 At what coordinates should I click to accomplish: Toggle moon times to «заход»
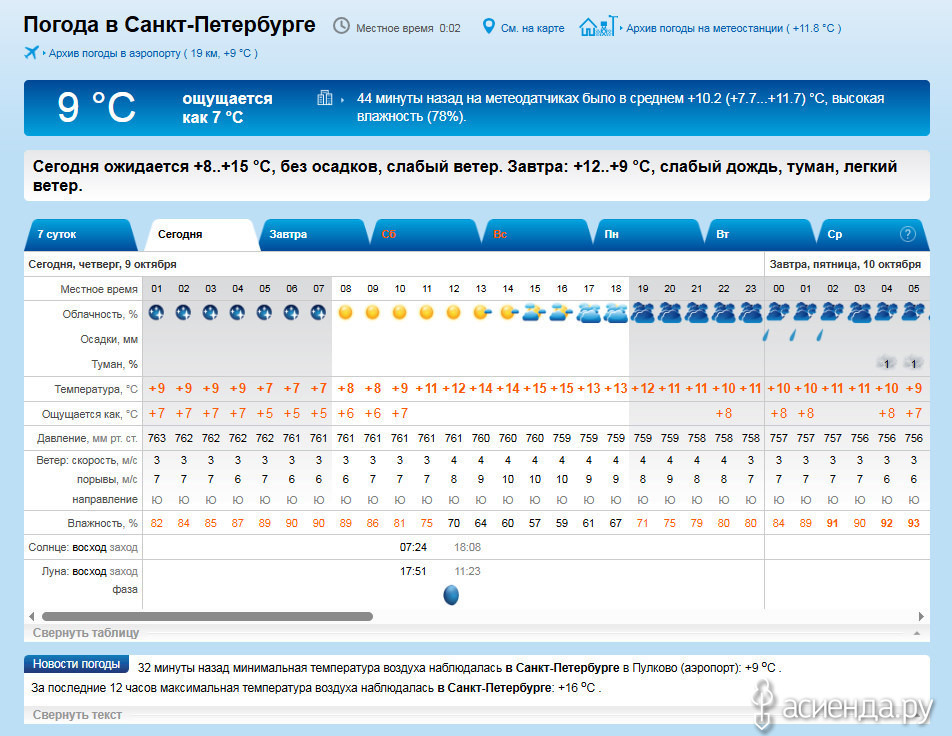(x=125, y=571)
